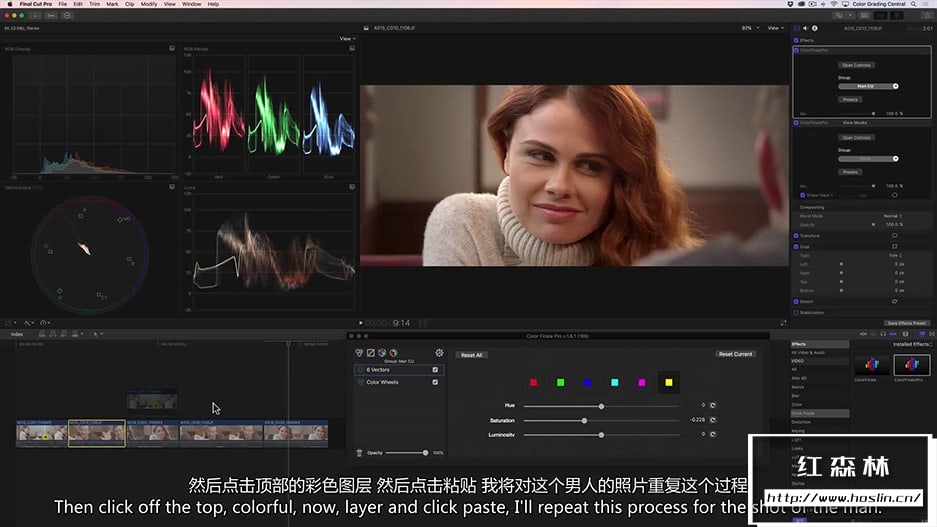Reset the Hue value with its reset icon
This screenshot has width=937, height=527.
click(x=712, y=406)
